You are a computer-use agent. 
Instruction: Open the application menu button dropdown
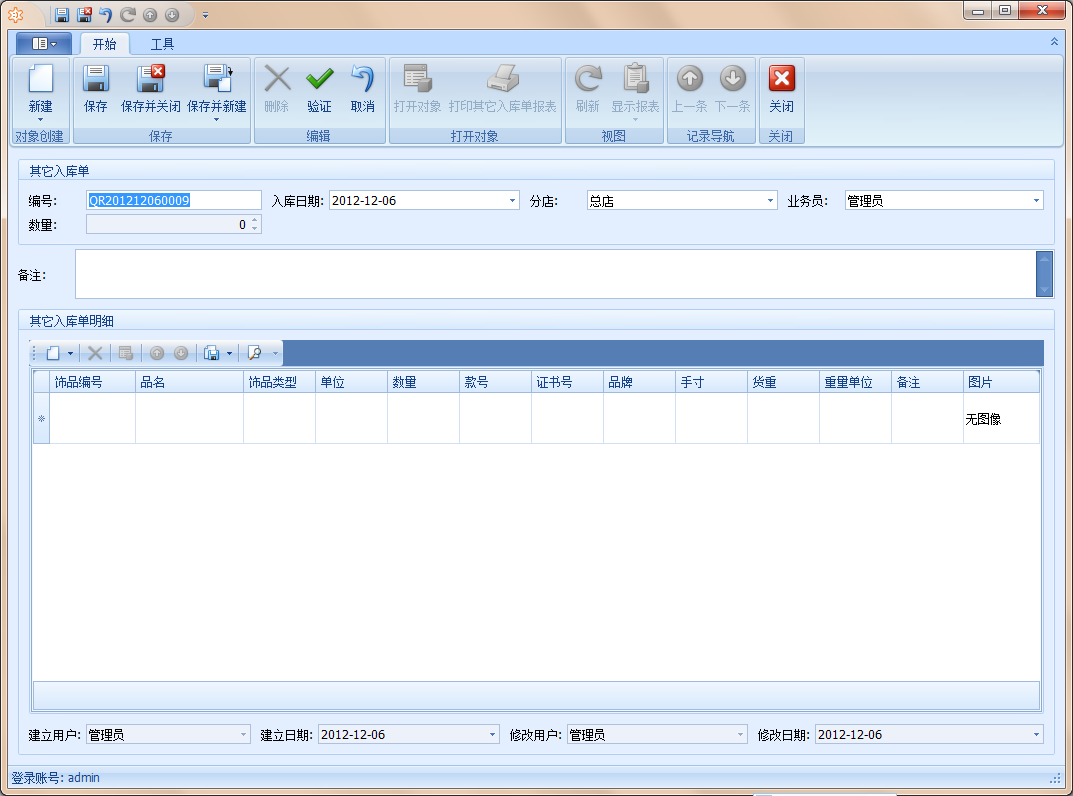pyautogui.click(x=44, y=44)
